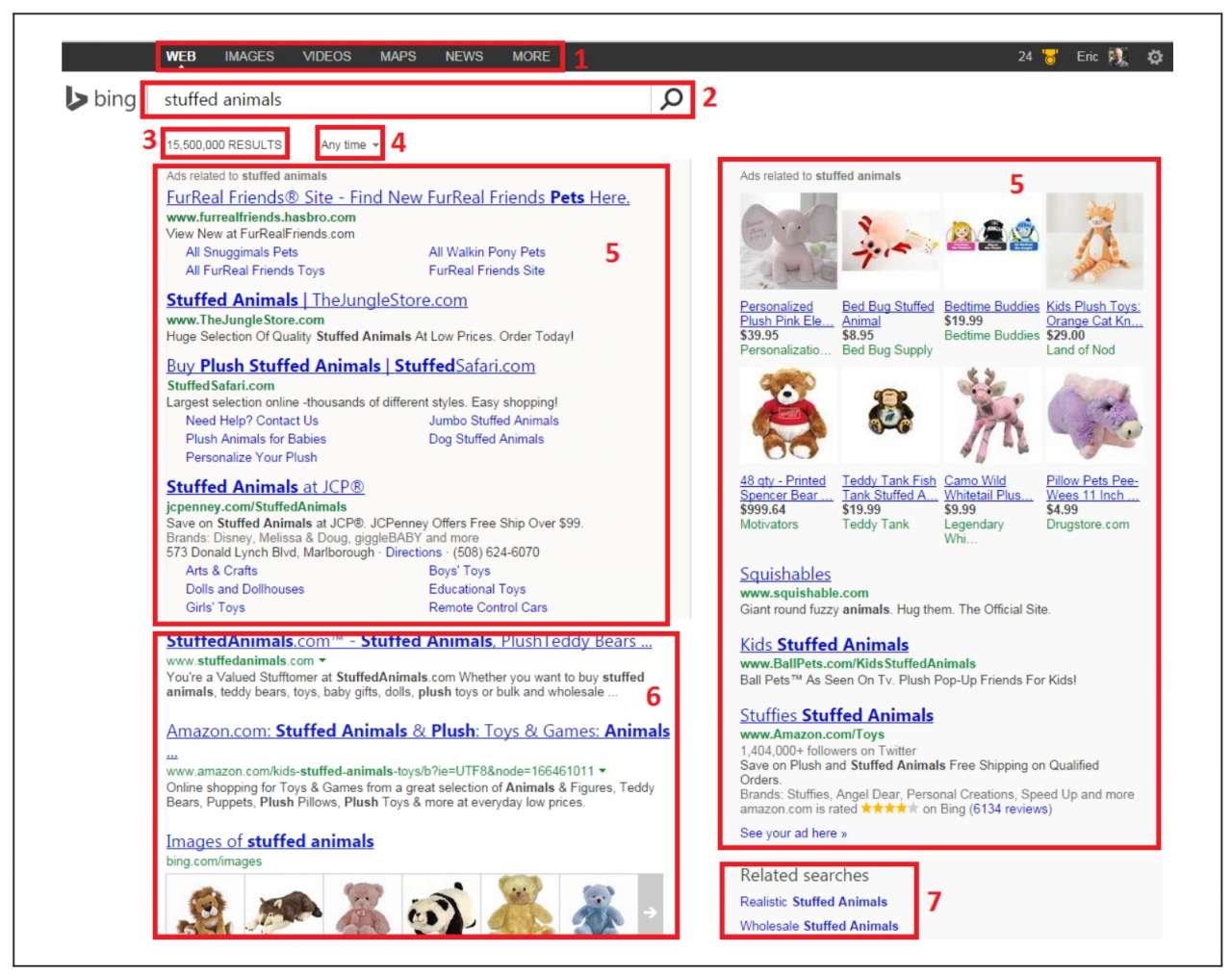
Task: Open Remote Control Cars sitelink
Action: (x=488, y=607)
